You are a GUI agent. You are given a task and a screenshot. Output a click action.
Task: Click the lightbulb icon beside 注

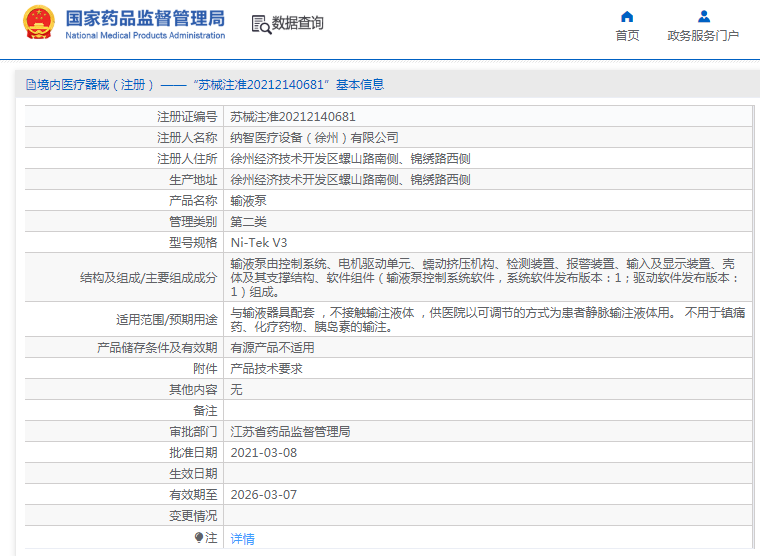[198, 537]
